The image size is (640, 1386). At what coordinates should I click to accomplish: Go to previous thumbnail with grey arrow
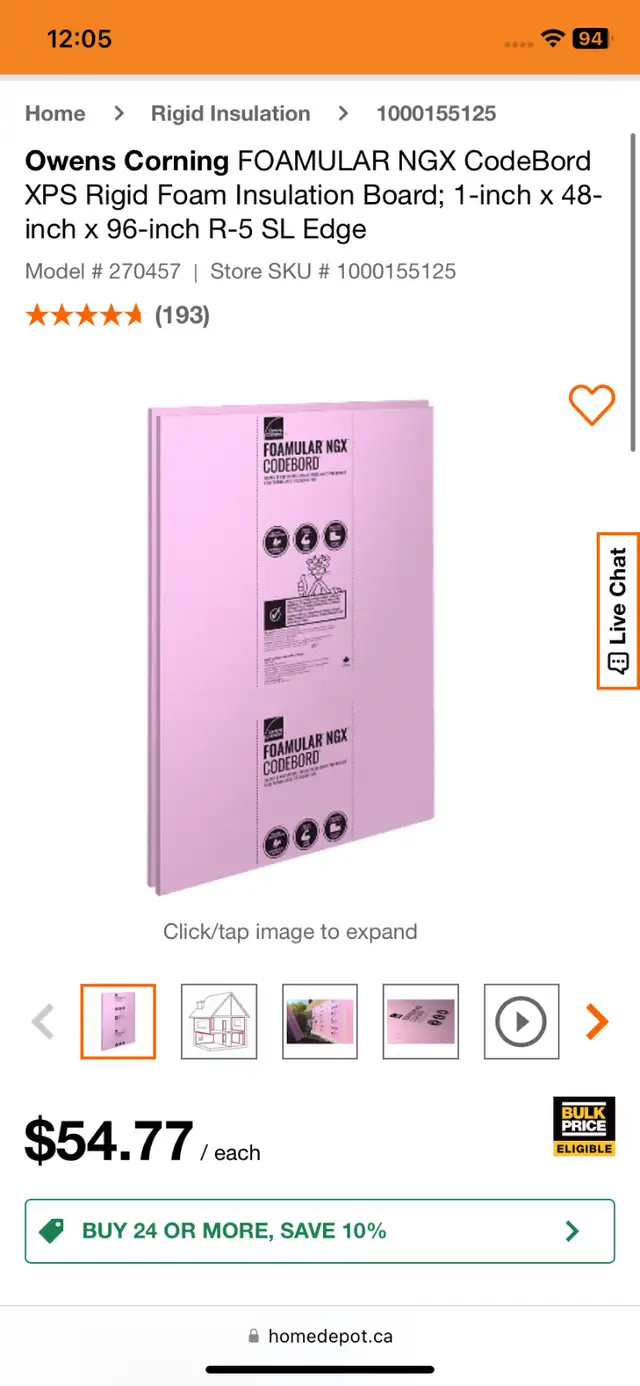(x=43, y=1021)
